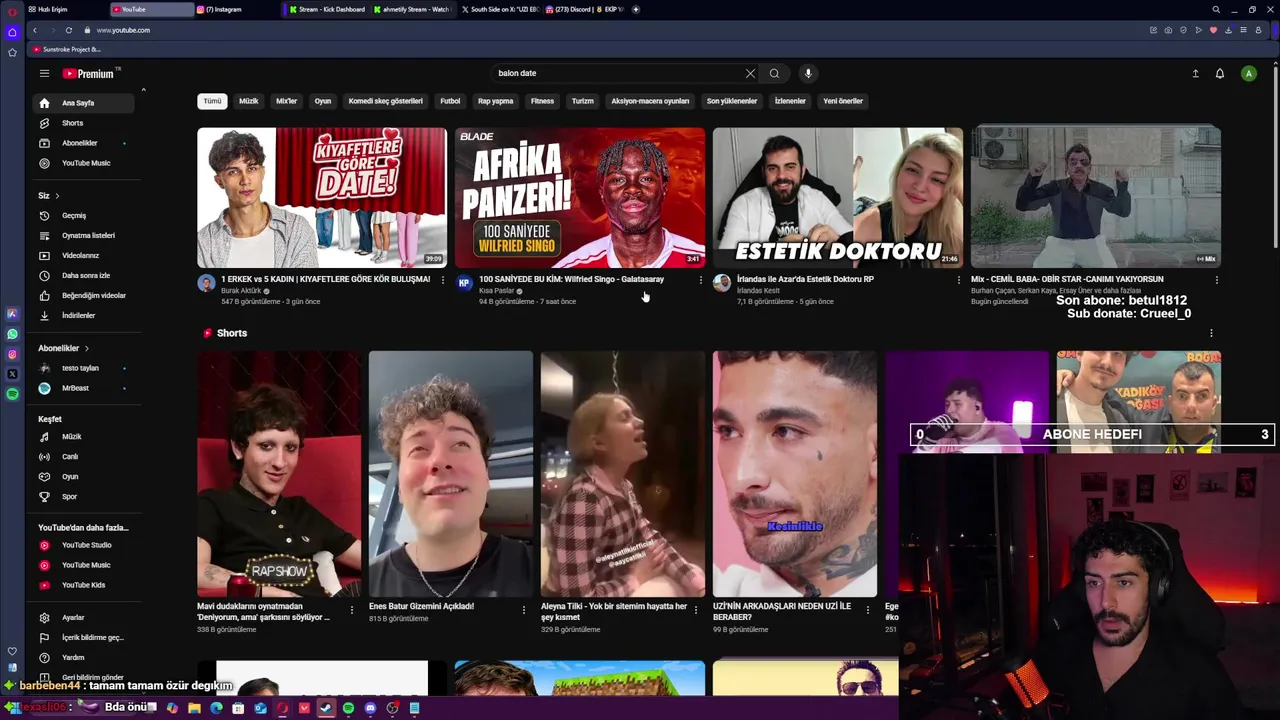Click the browser reload button
Screen dimensions: 1280x720
click(68, 30)
